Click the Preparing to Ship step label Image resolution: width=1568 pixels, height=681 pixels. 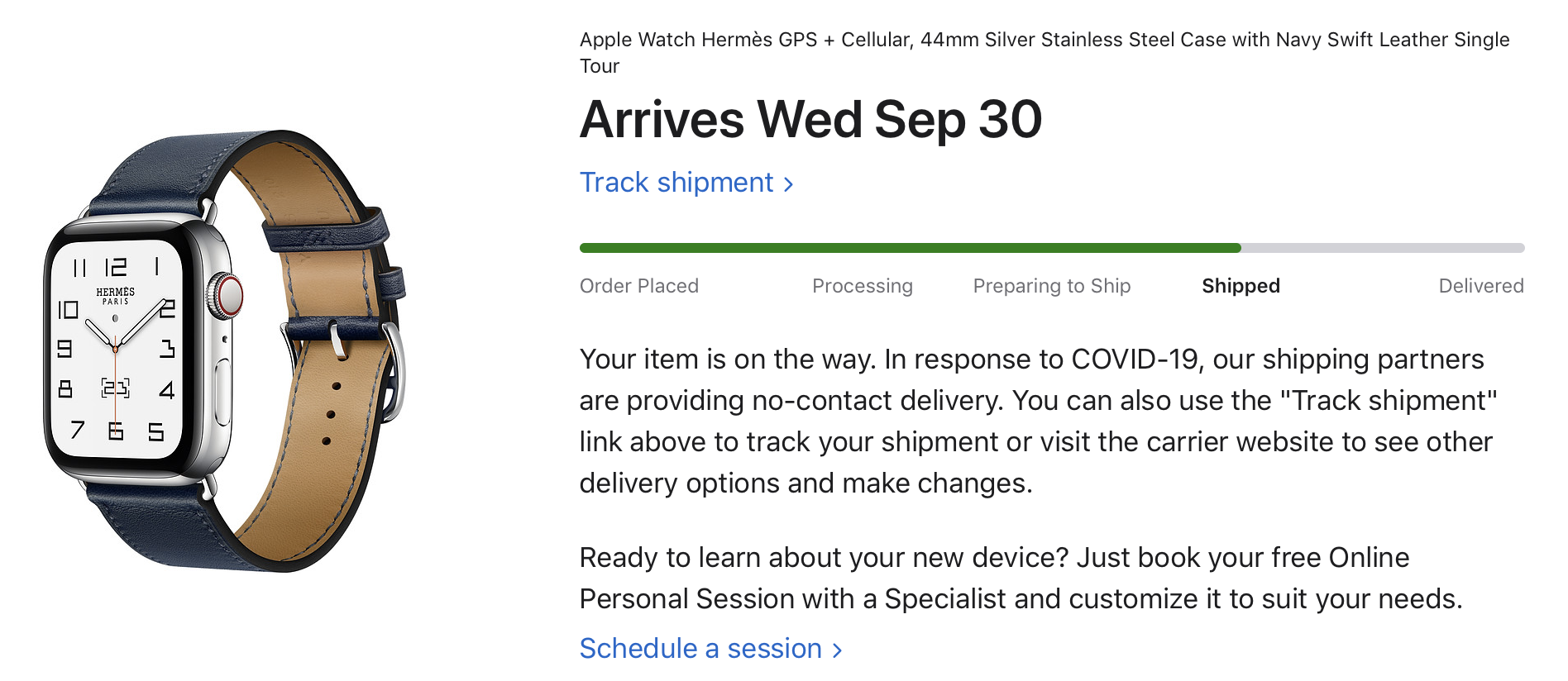(x=1051, y=286)
